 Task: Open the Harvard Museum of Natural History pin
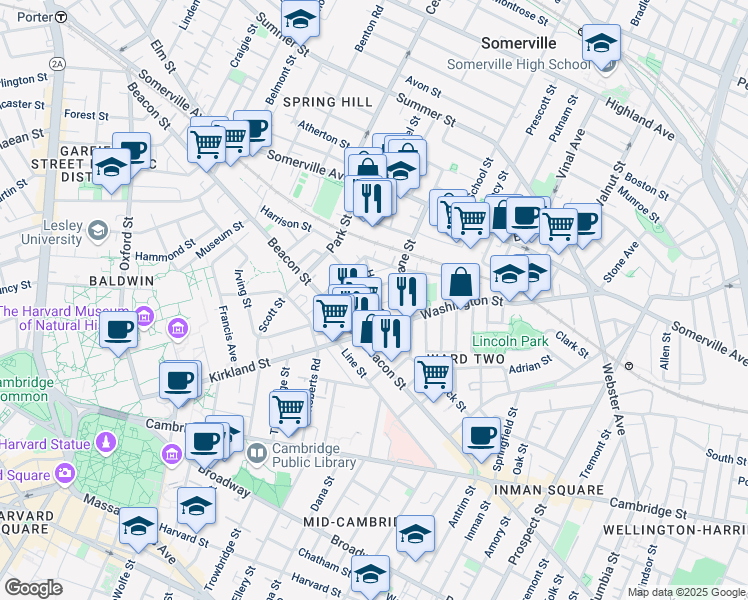pyautogui.click(x=144, y=316)
